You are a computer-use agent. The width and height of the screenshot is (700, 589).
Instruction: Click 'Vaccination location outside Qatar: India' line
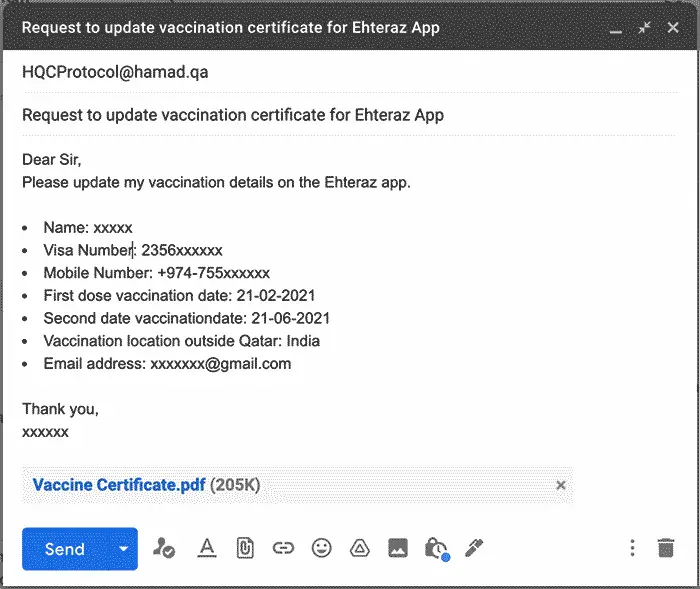pos(182,341)
